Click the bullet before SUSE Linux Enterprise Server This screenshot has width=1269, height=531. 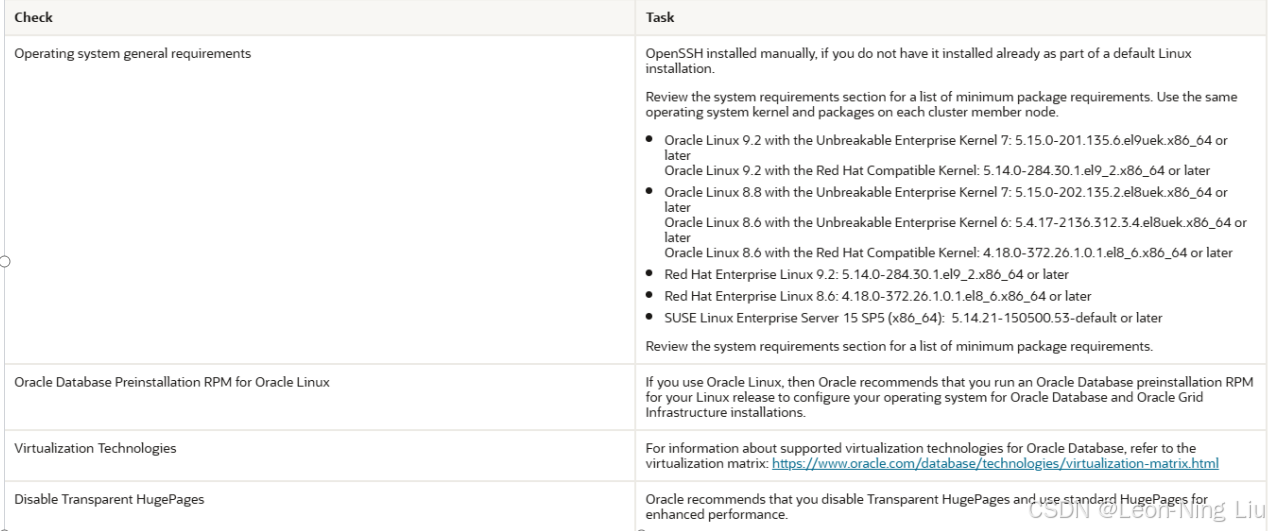pos(651,318)
